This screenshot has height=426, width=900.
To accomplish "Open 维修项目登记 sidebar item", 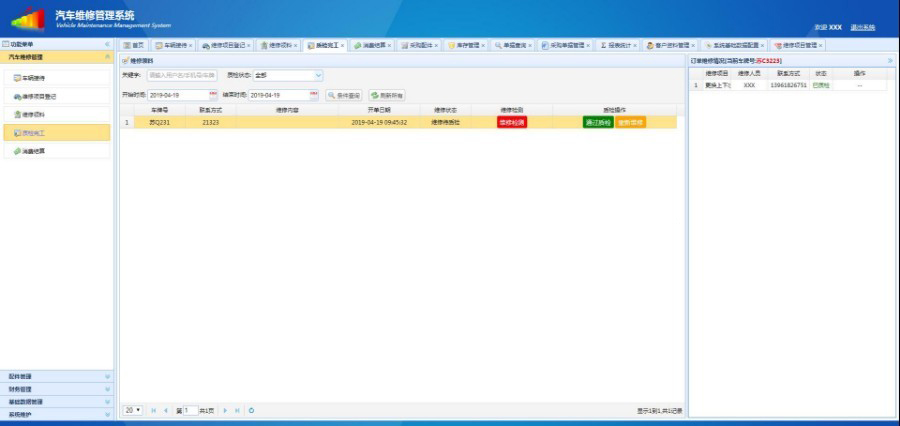I will (x=38, y=96).
